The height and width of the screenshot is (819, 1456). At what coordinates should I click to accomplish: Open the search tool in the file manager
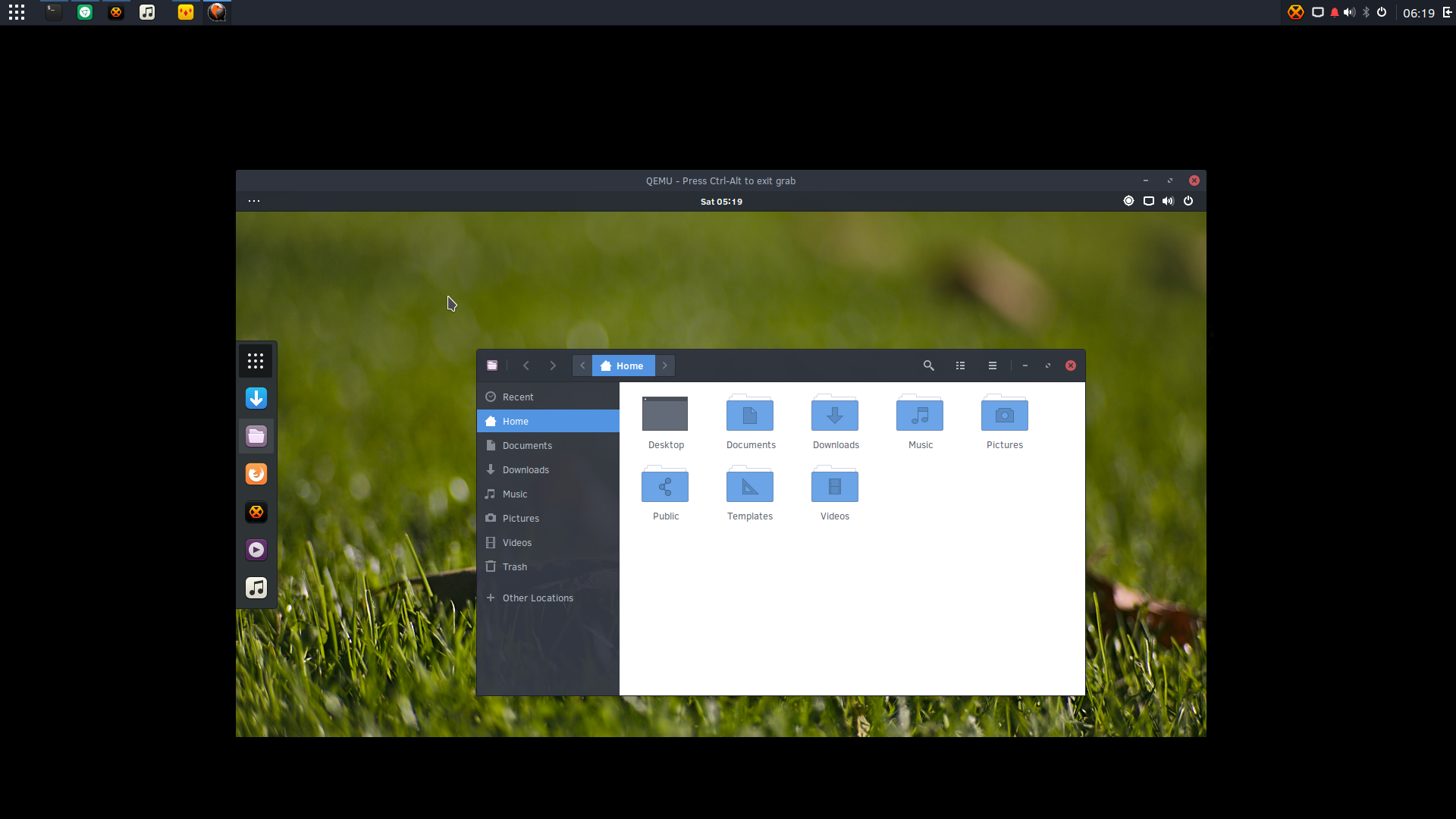tap(928, 366)
